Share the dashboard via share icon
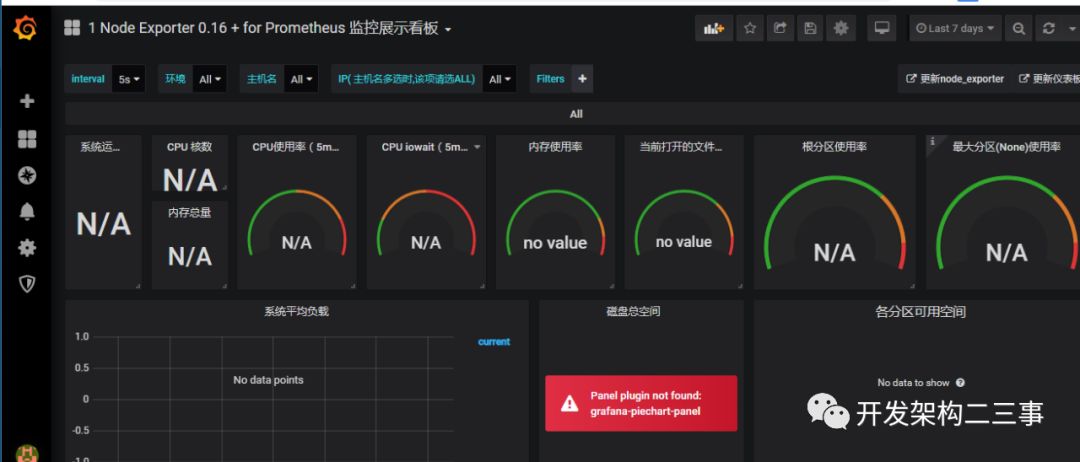The height and width of the screenshot is (462, 1080). coord(780,28)
